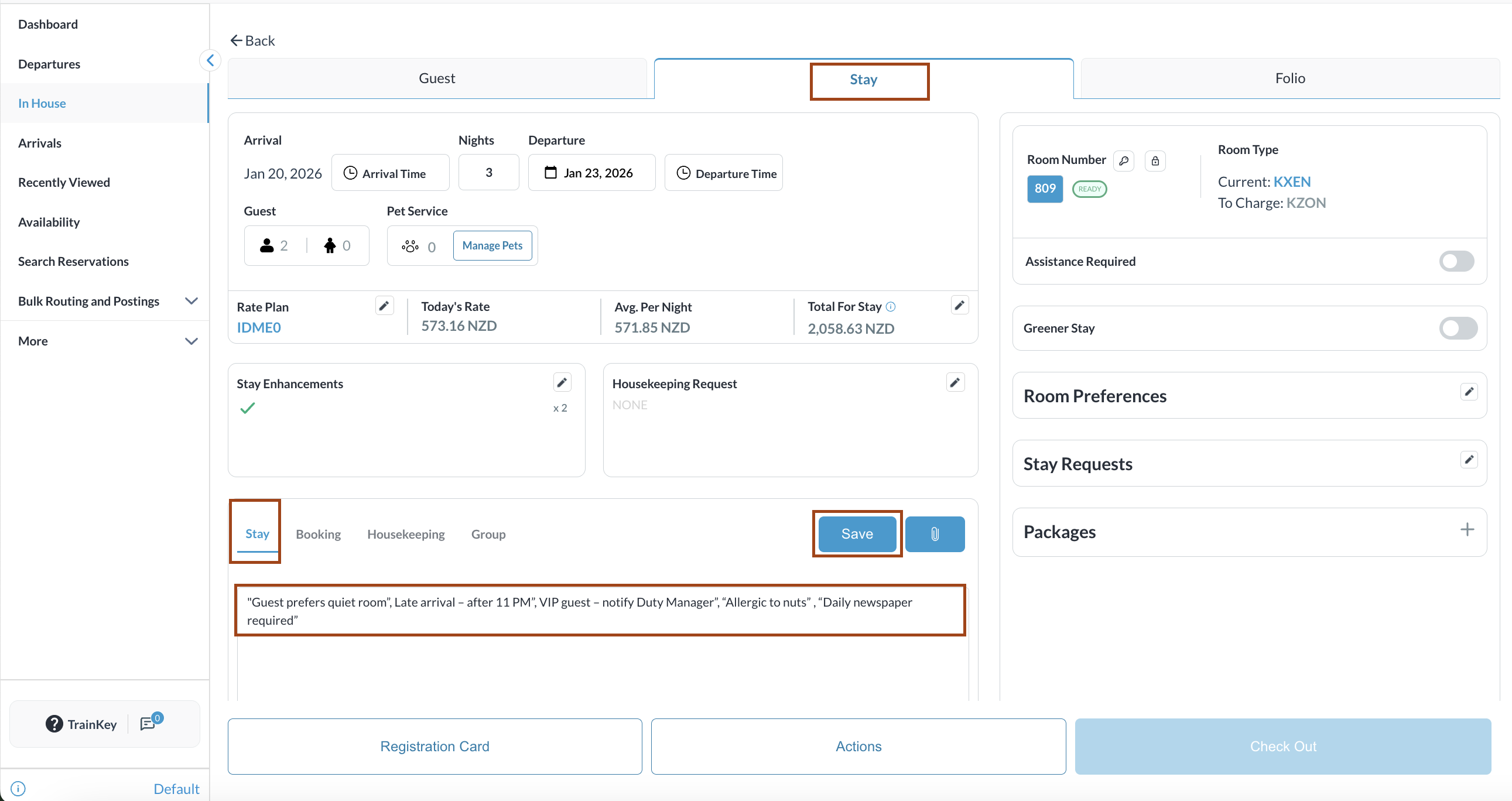
Task: Open the Housekeeping notes tab
Action: [x=406, y=534]
